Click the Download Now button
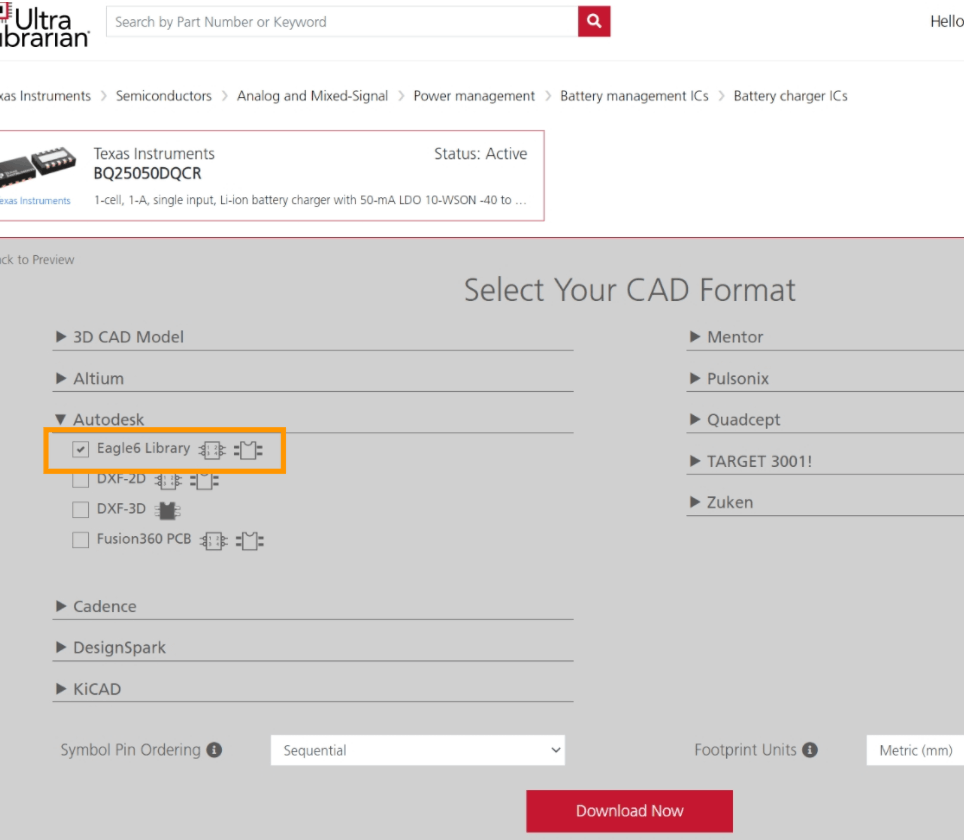Screen dimensions: 964x840 pyautogui.click(x=630, y=811)
